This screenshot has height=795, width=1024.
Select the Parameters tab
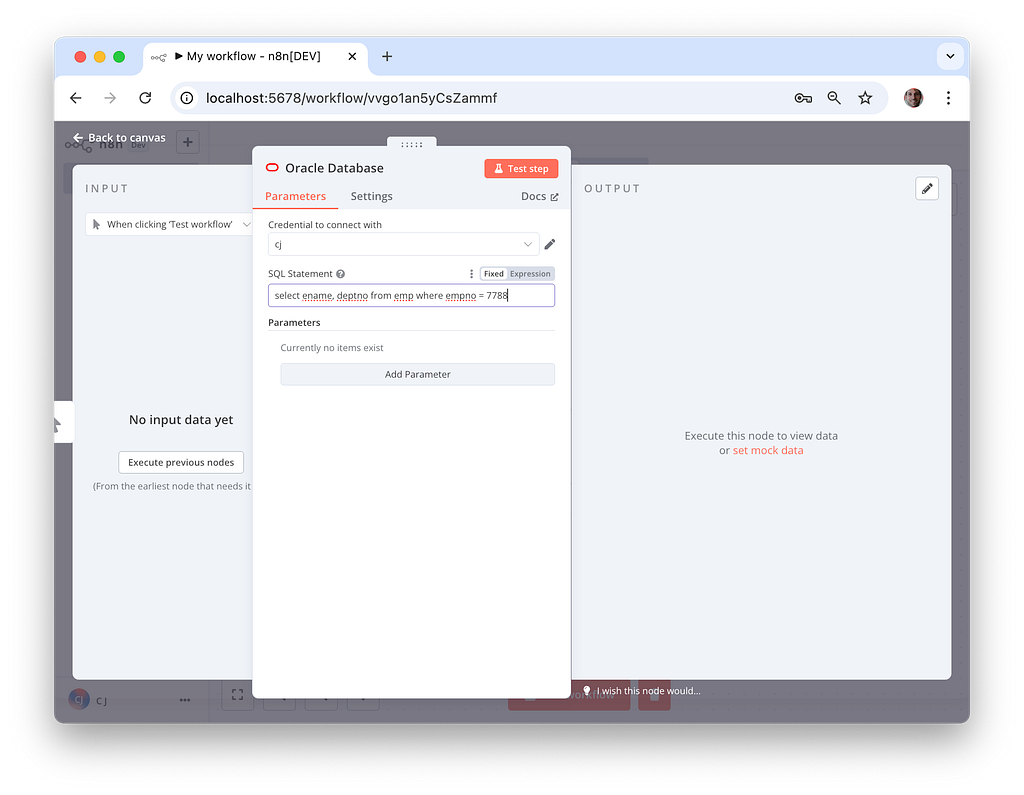point(295,197)
